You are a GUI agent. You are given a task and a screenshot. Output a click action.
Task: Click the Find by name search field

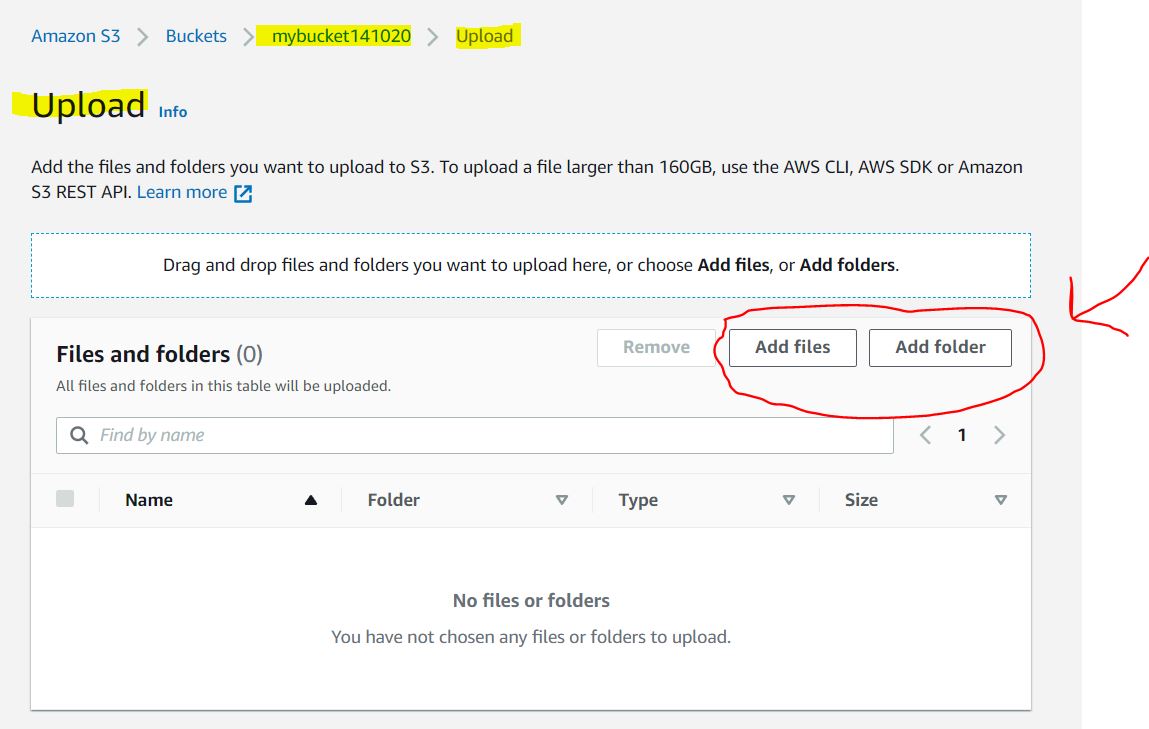[x=400, y=434]
